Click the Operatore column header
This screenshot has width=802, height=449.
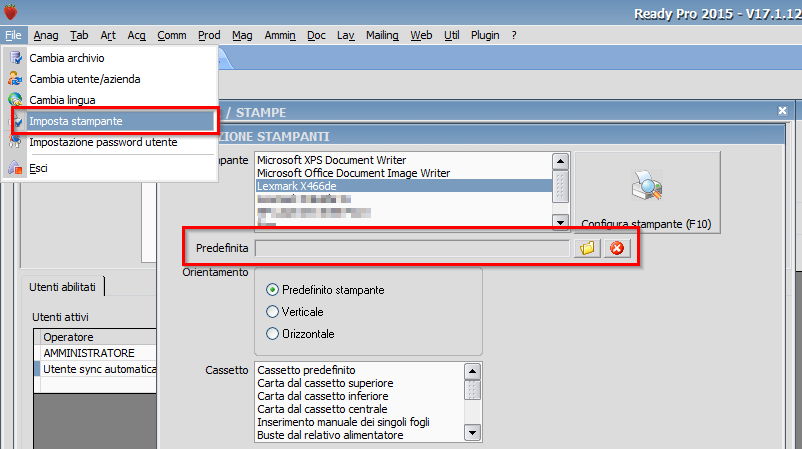point(96,337)
